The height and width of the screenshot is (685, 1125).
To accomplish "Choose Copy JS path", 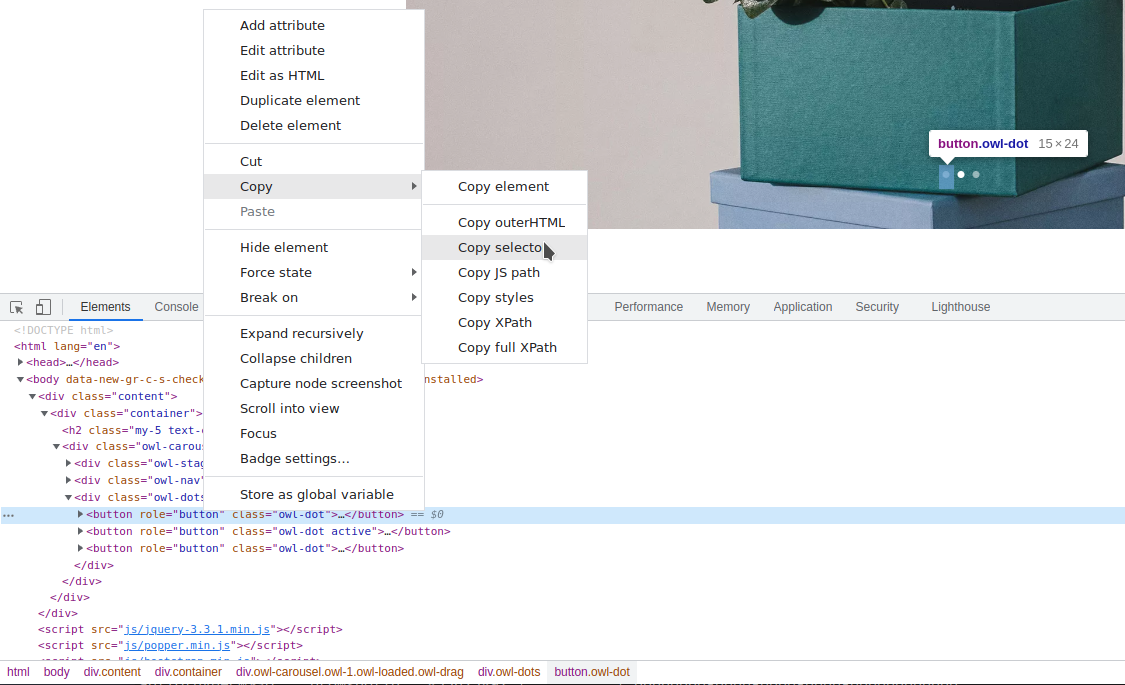I will click(x=504, y=273).
